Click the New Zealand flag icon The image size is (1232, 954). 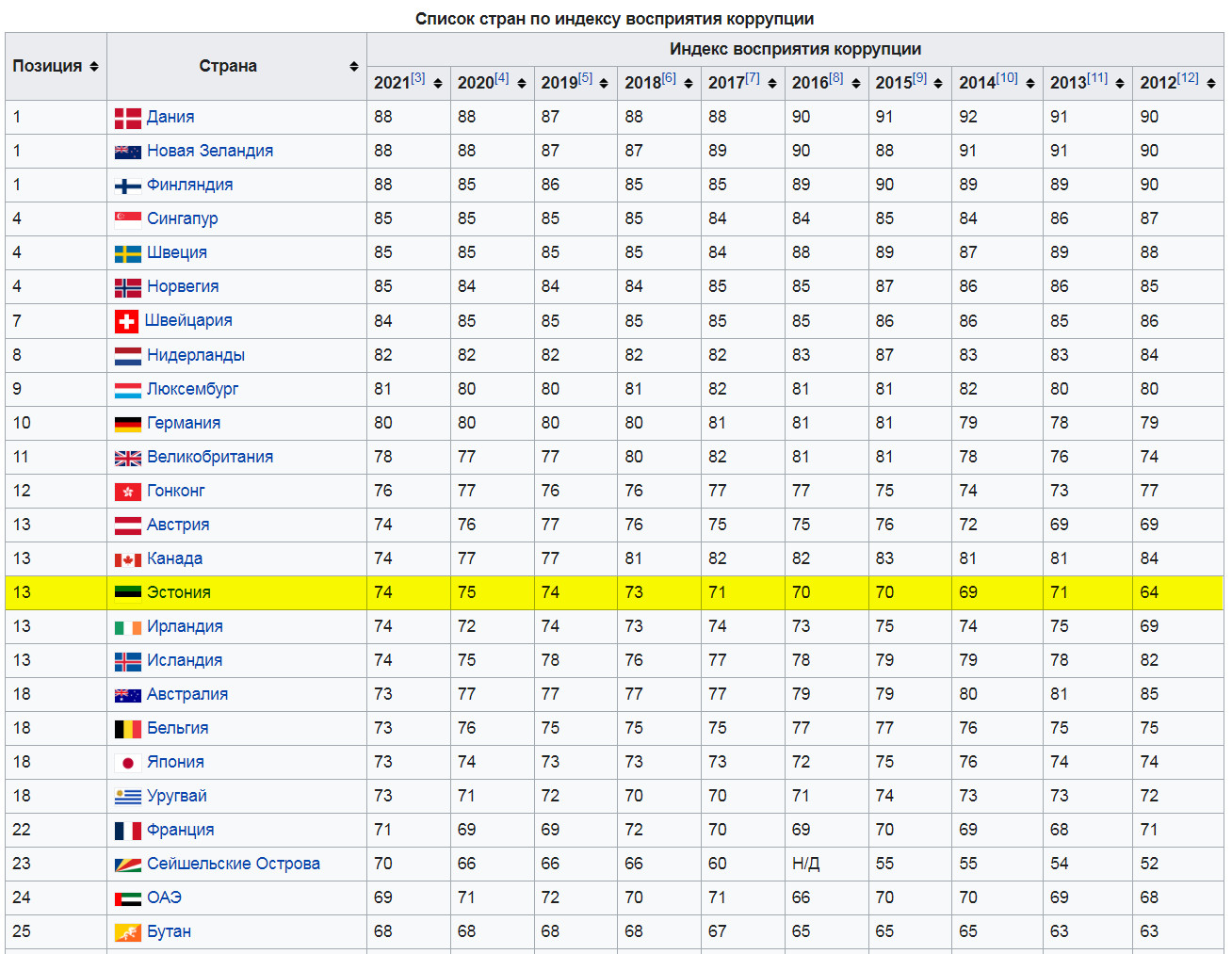coord(127,152)
